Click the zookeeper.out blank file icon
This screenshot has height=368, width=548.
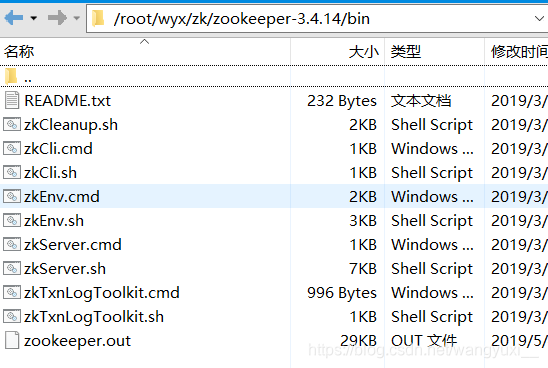[x=12, y=340]
